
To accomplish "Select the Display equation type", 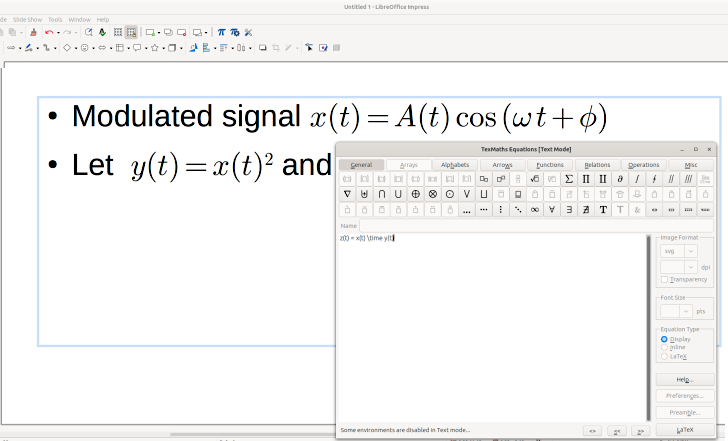I will [664, 339].
